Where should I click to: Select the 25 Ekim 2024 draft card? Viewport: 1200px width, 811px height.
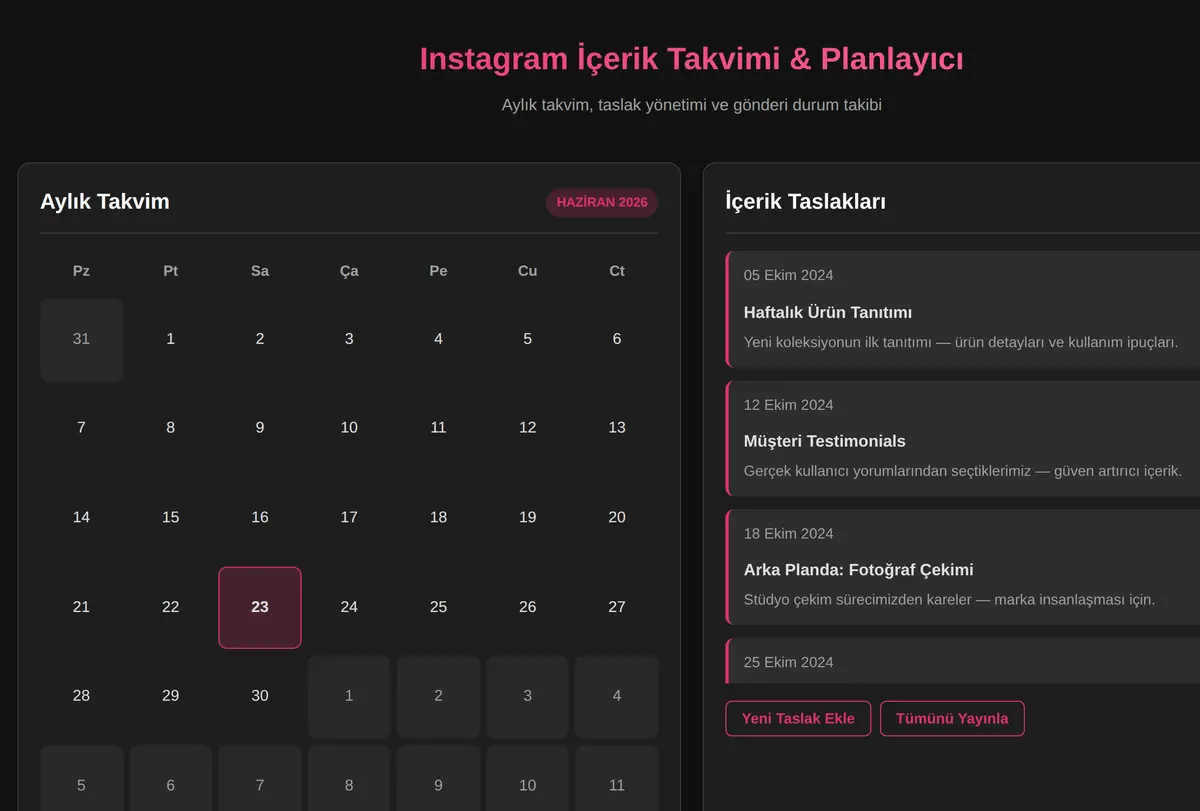(x=962, y=661)
